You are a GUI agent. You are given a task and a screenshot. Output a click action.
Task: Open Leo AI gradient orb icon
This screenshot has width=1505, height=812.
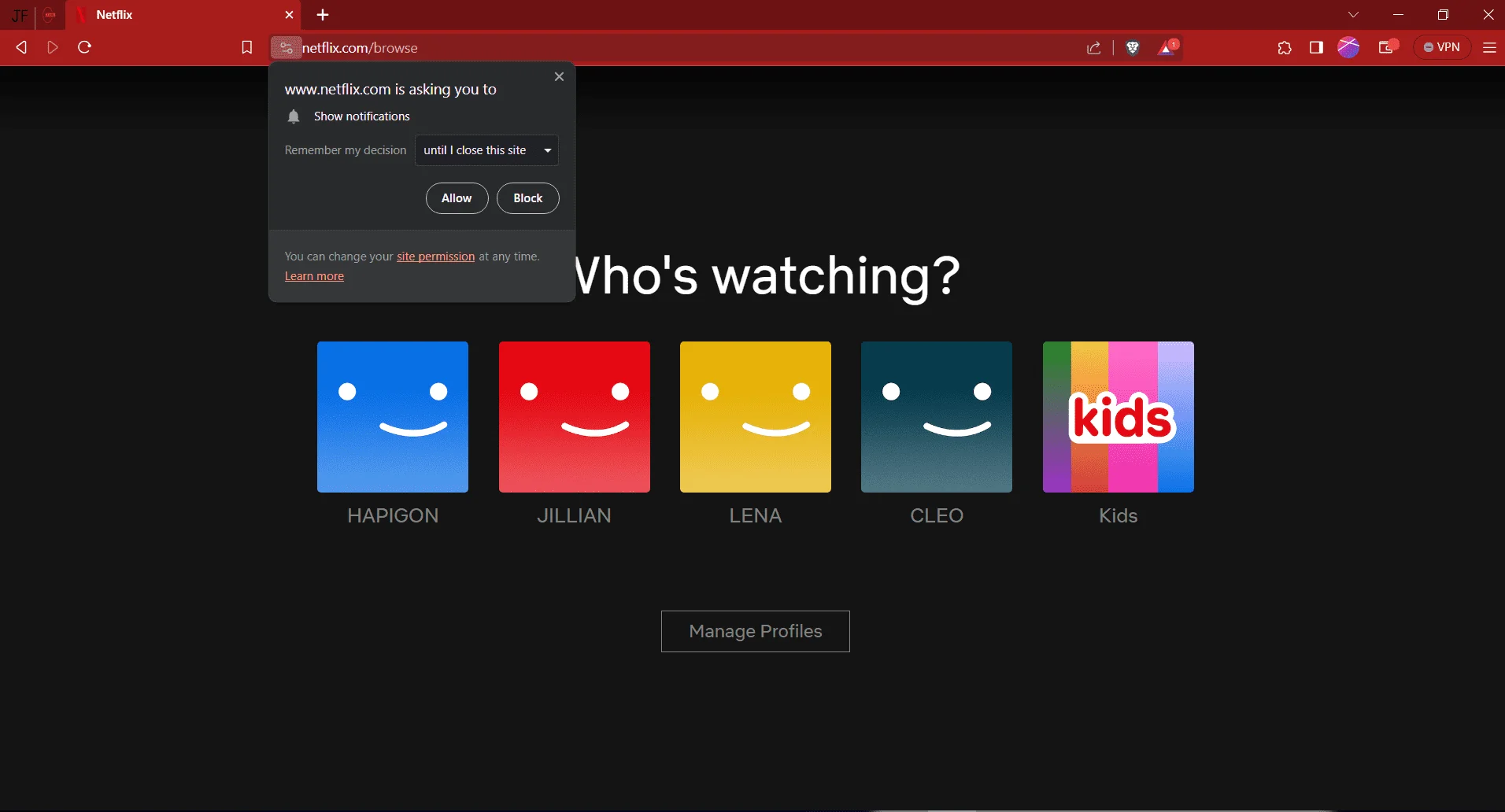pos(1348,48)
